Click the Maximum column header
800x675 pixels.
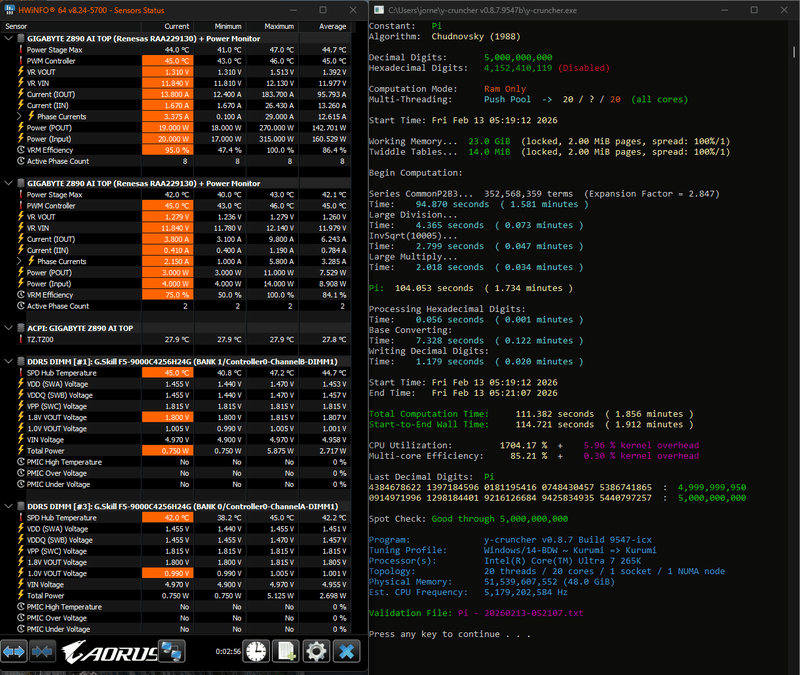[279, 26]
